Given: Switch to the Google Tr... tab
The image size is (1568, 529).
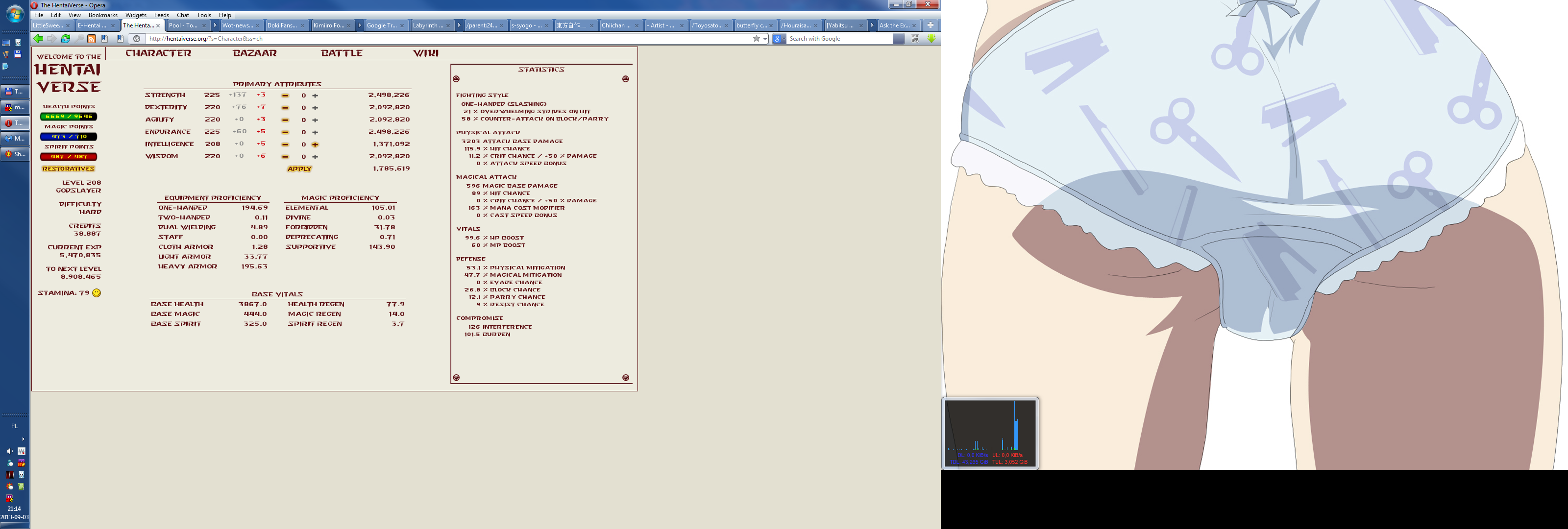Looking at the screenshot, I should (x=386, y=25).
